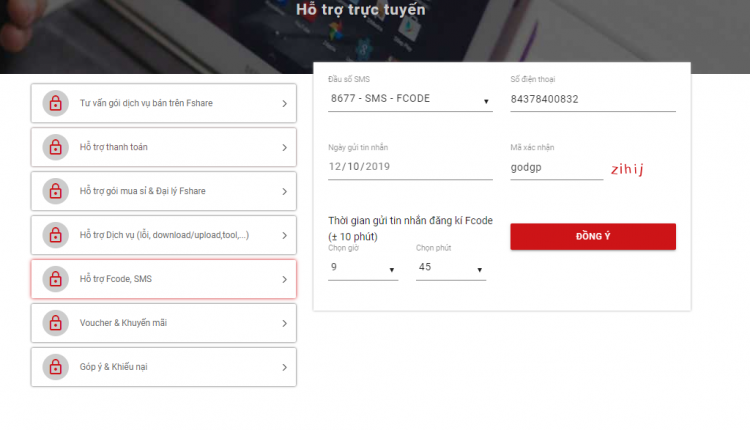Select Hỗ trợ Fcode, SMS menu item
Image resolution: width=750 pixels, height=430 pixels.
pyautogui.click(x=164, y=279)
